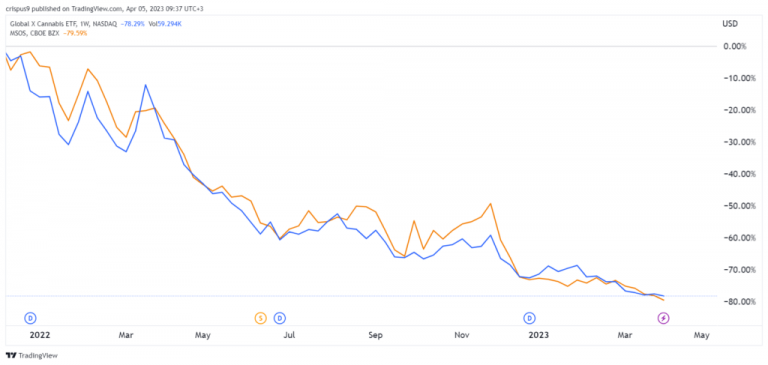
Task: Click the blue dividend marker above the 2023 label
Action: click(x=530, y=318)
